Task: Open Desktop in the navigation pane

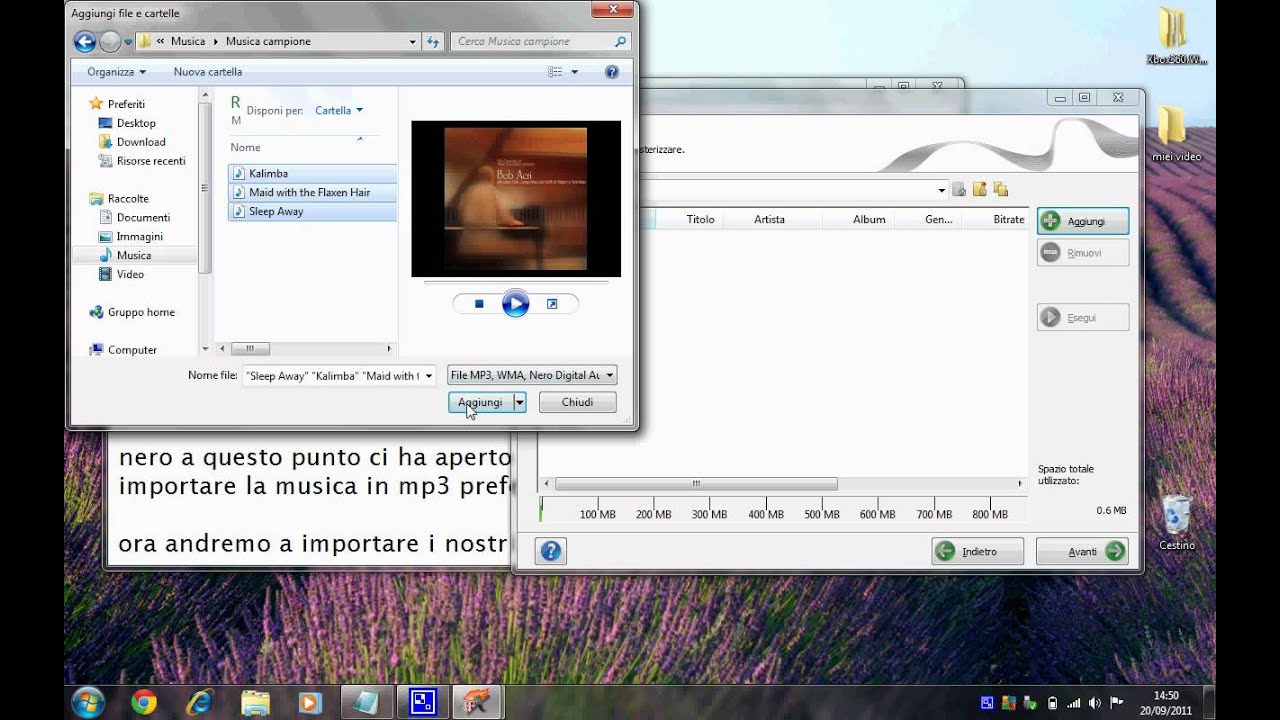Action: click(136, 123)
